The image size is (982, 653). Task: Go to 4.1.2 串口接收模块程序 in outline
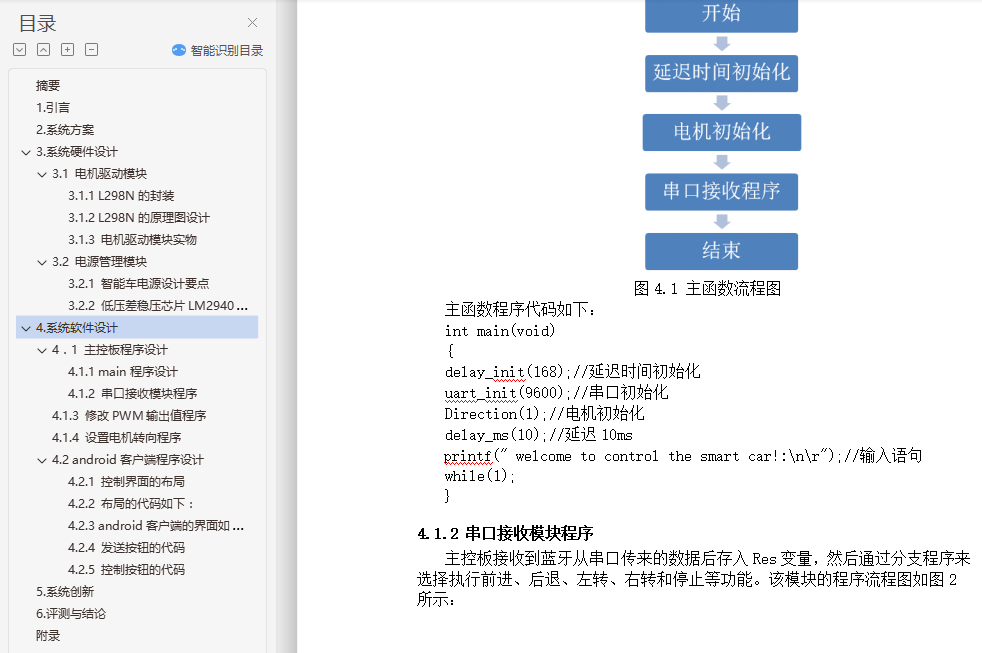pos(132,393)
